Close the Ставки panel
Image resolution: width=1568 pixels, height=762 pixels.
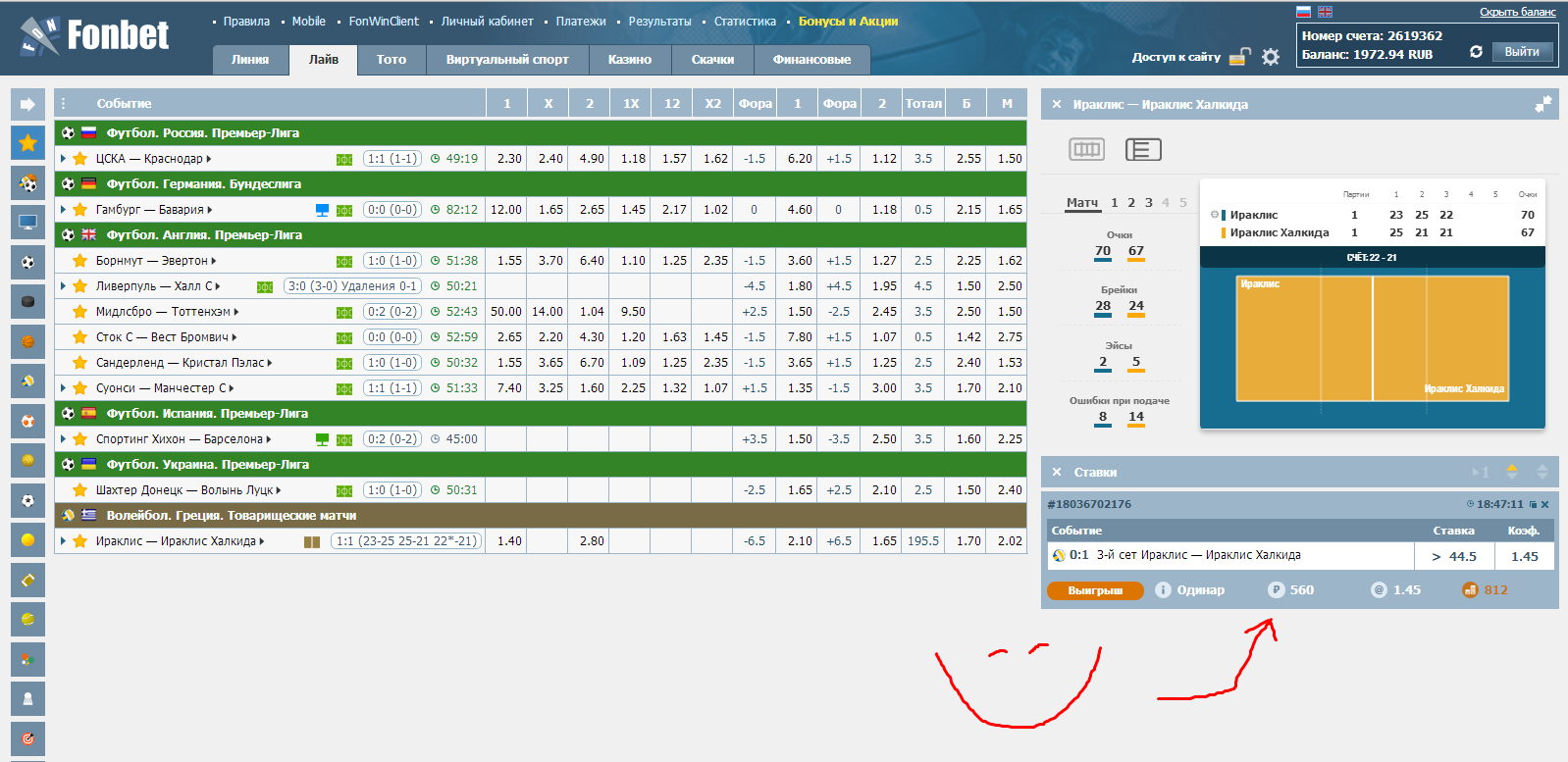tap(1057, 472)
